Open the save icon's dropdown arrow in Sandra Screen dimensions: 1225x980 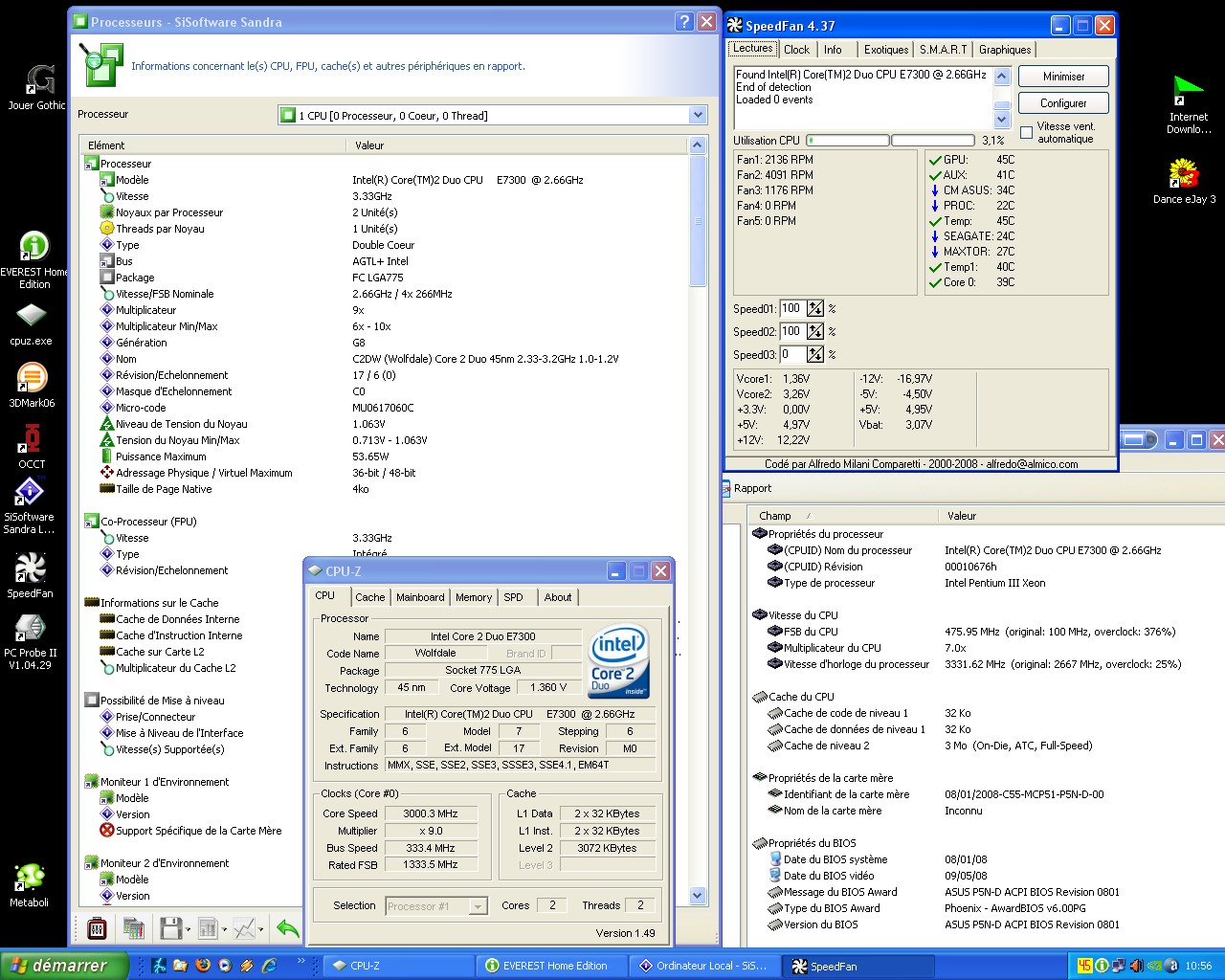188,929
